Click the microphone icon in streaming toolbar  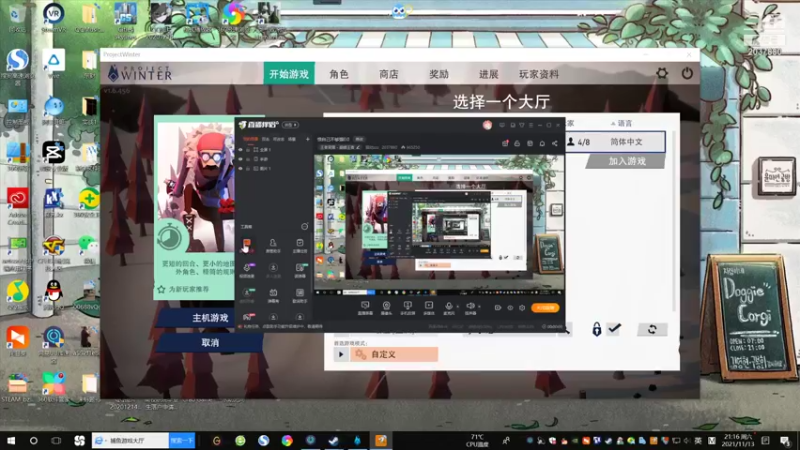(x=449, y=307)
